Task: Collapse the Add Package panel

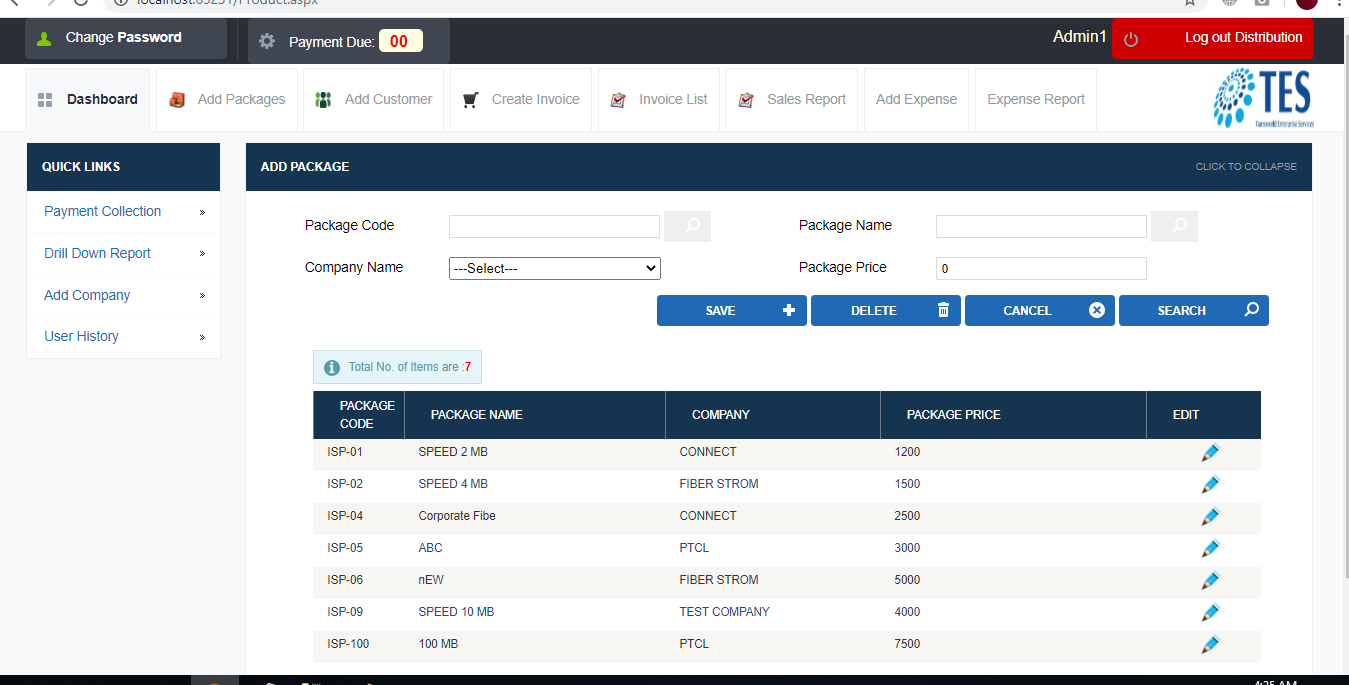Action: [x=1246, y=167]
